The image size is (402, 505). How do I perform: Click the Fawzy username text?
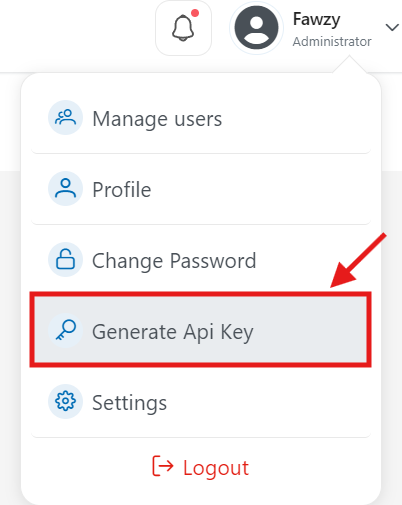tap(316, 20)
